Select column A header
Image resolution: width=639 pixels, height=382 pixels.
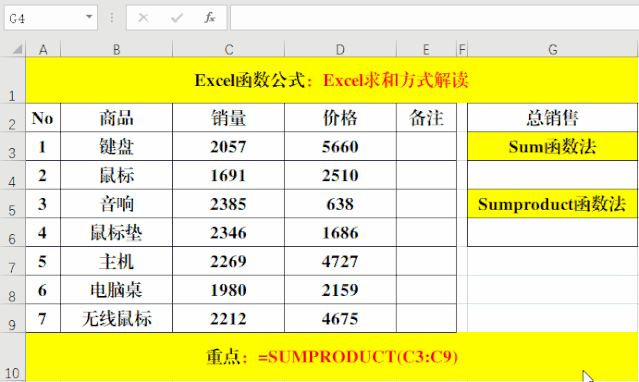[43, 49]
